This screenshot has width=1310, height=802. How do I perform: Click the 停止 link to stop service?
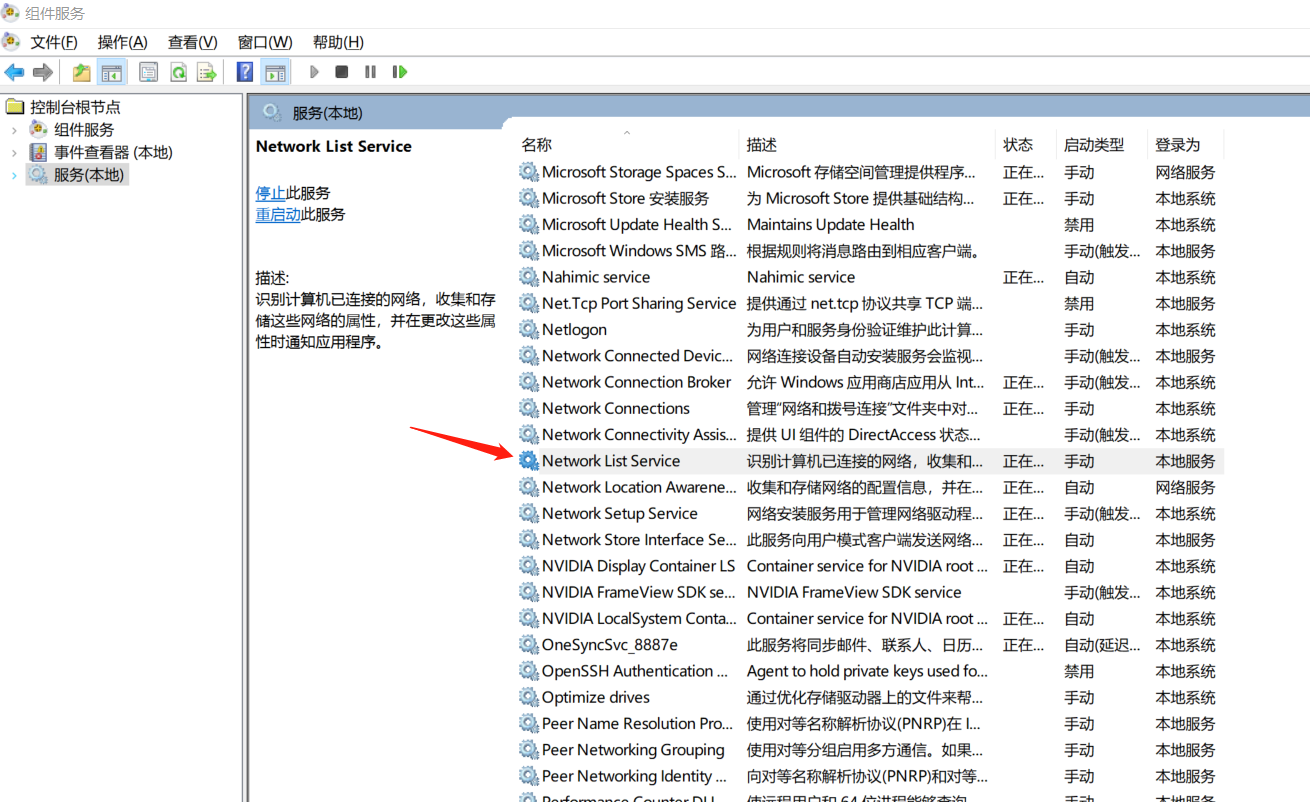click(x=270, y=193)
